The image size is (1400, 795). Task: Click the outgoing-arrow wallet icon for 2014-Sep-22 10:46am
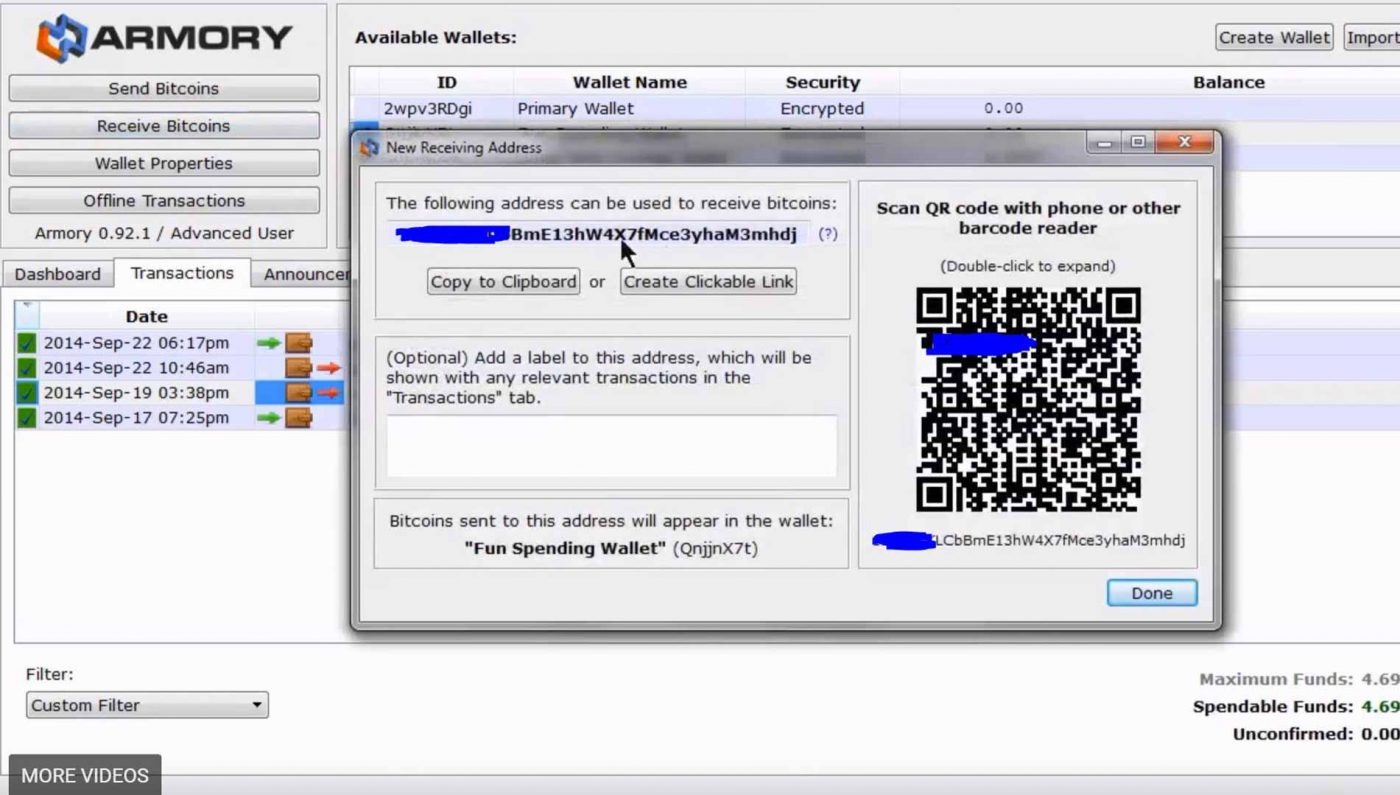point(313,368)
